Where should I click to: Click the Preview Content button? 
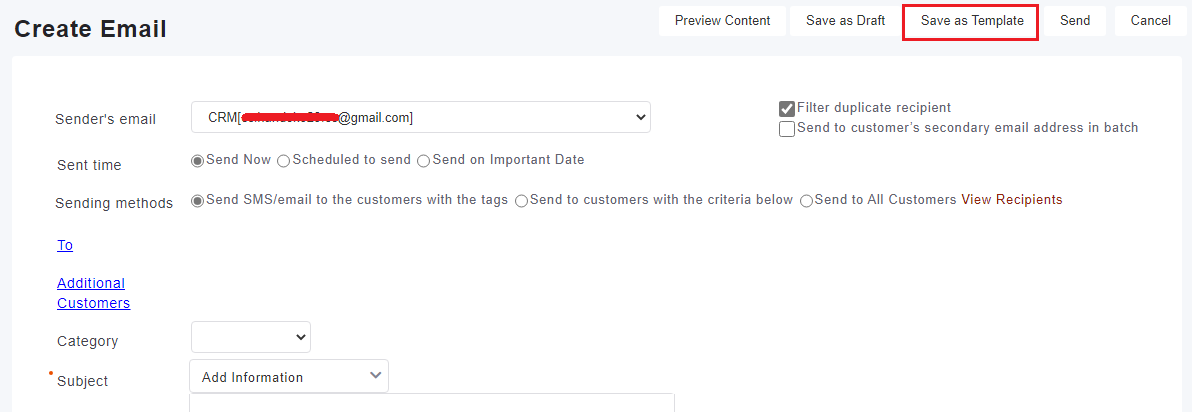[722, 21]
